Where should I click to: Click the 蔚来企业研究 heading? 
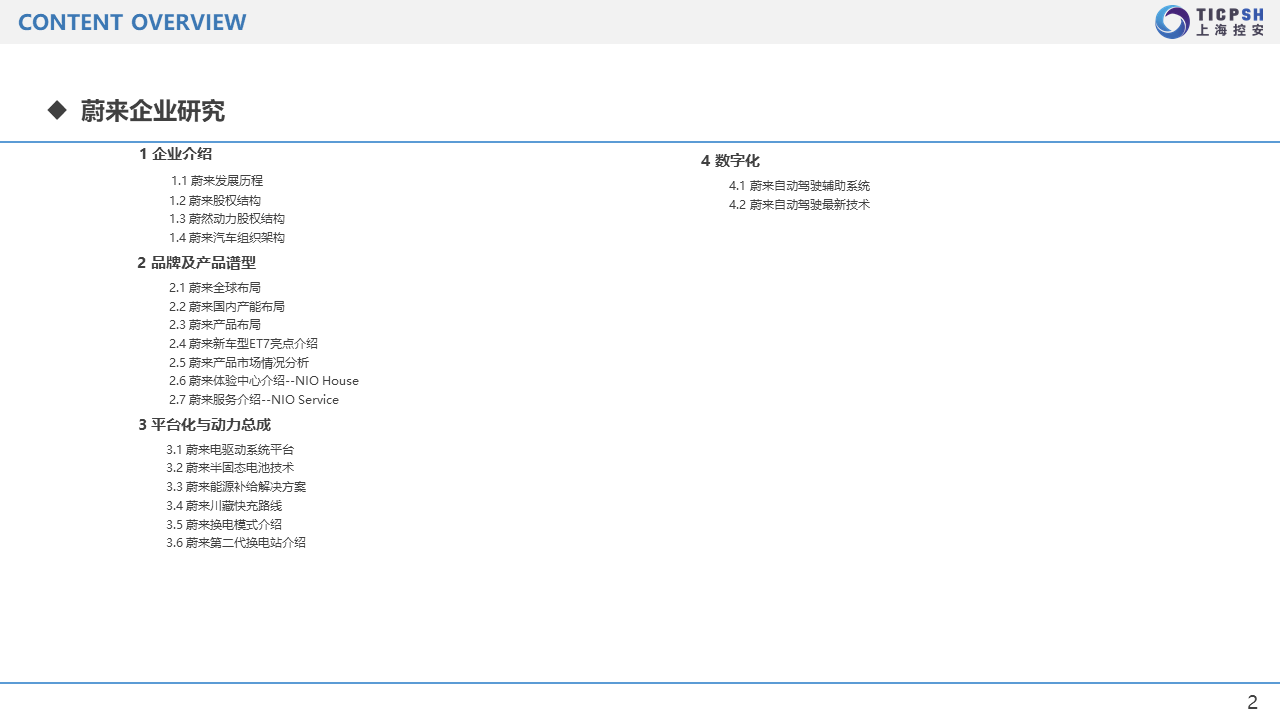[x=152, y=111]
